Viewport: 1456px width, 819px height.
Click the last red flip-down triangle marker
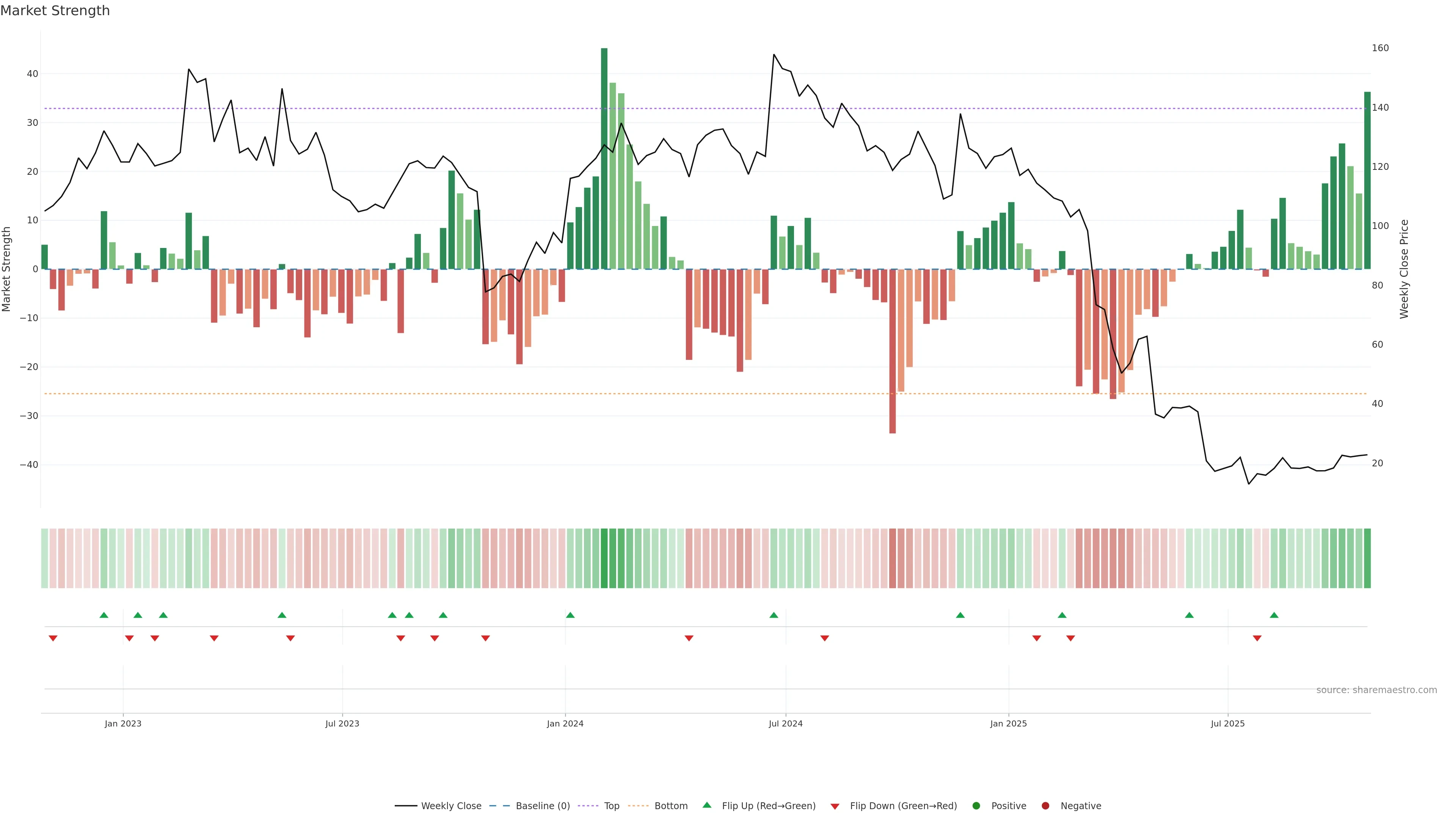[1257, 638]
